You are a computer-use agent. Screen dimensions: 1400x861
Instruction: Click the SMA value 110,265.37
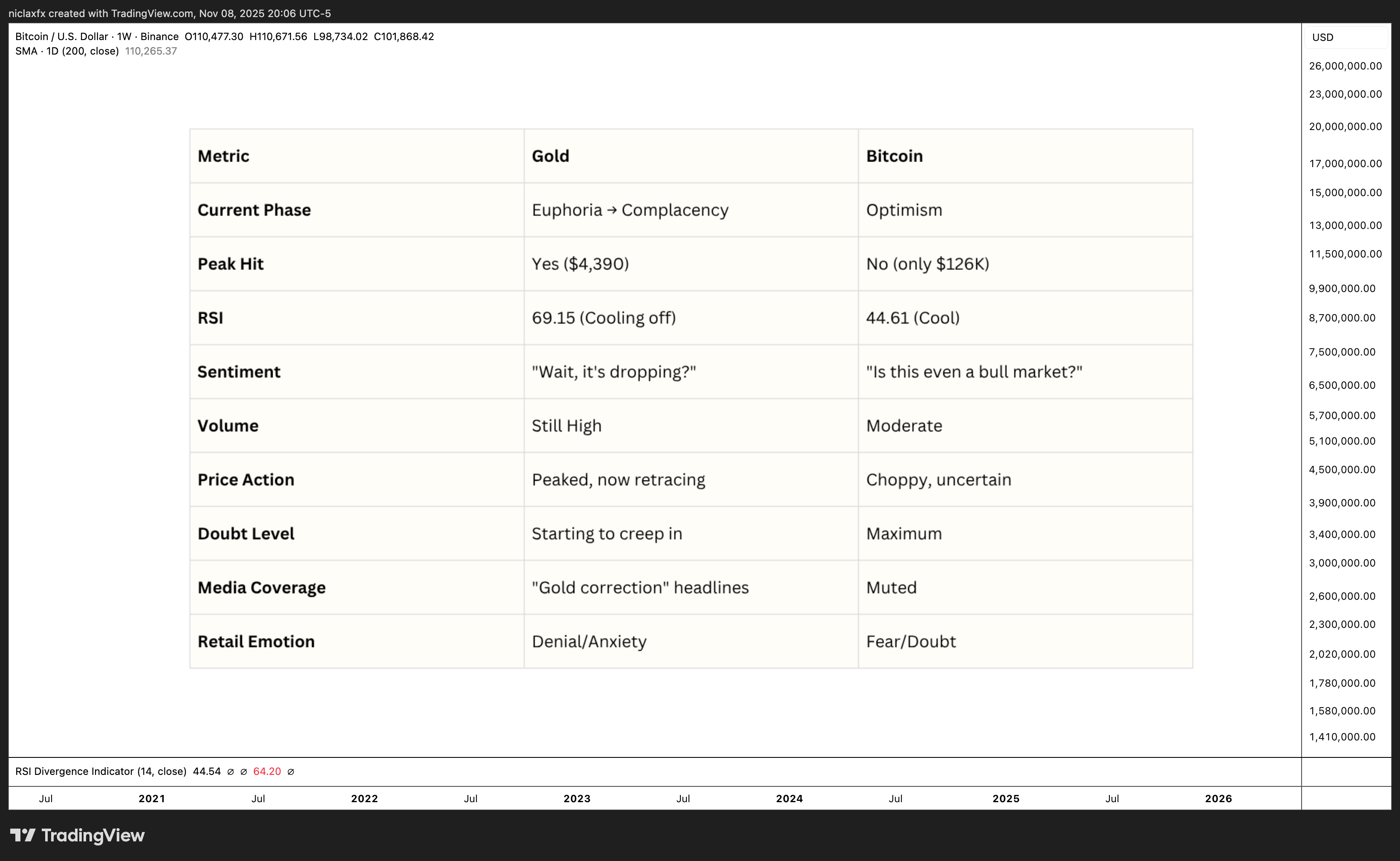[151, 51]
